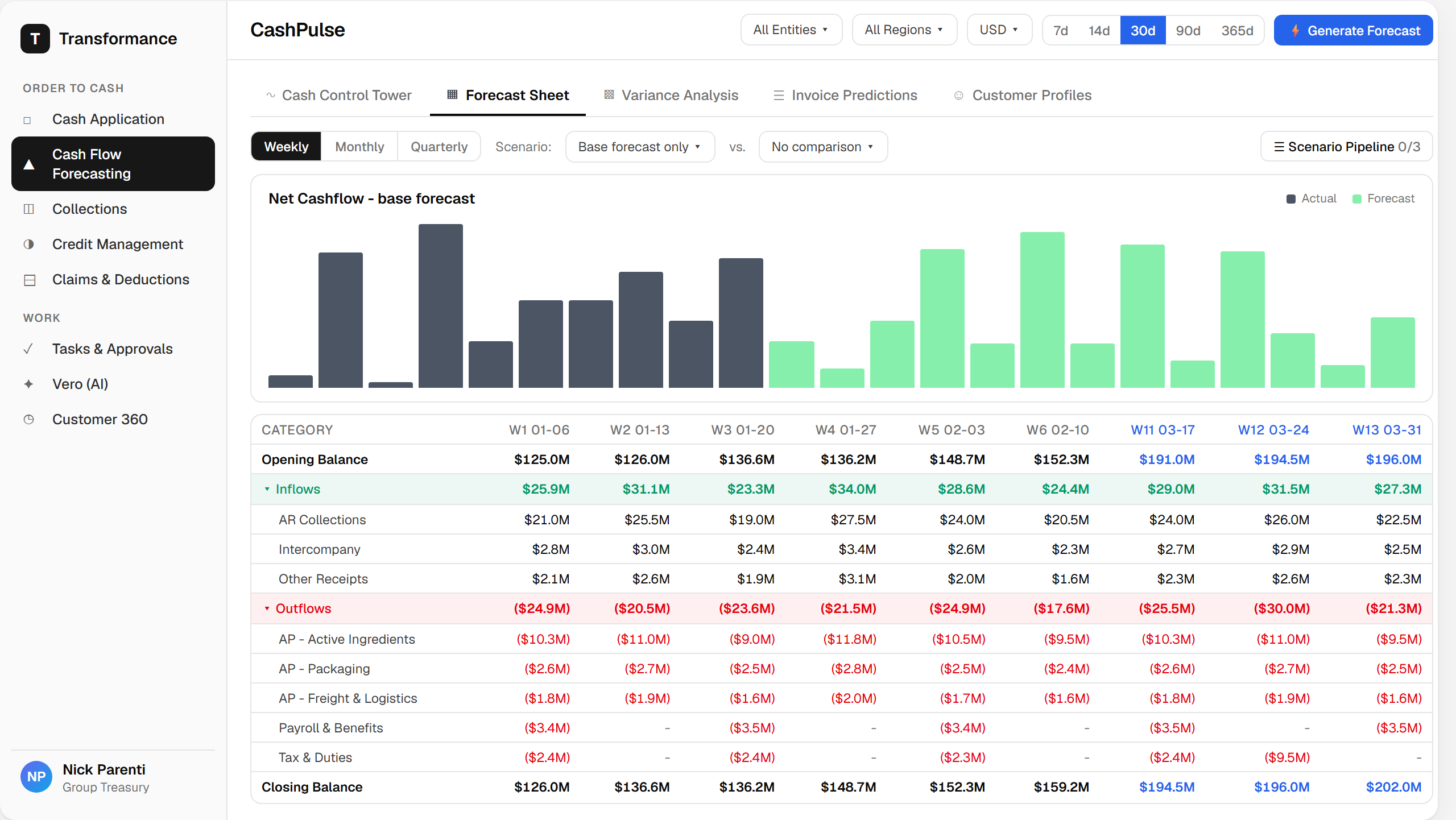Select the 90d time range
This screenshot has height=820, width=1456.
(1188, 31)
